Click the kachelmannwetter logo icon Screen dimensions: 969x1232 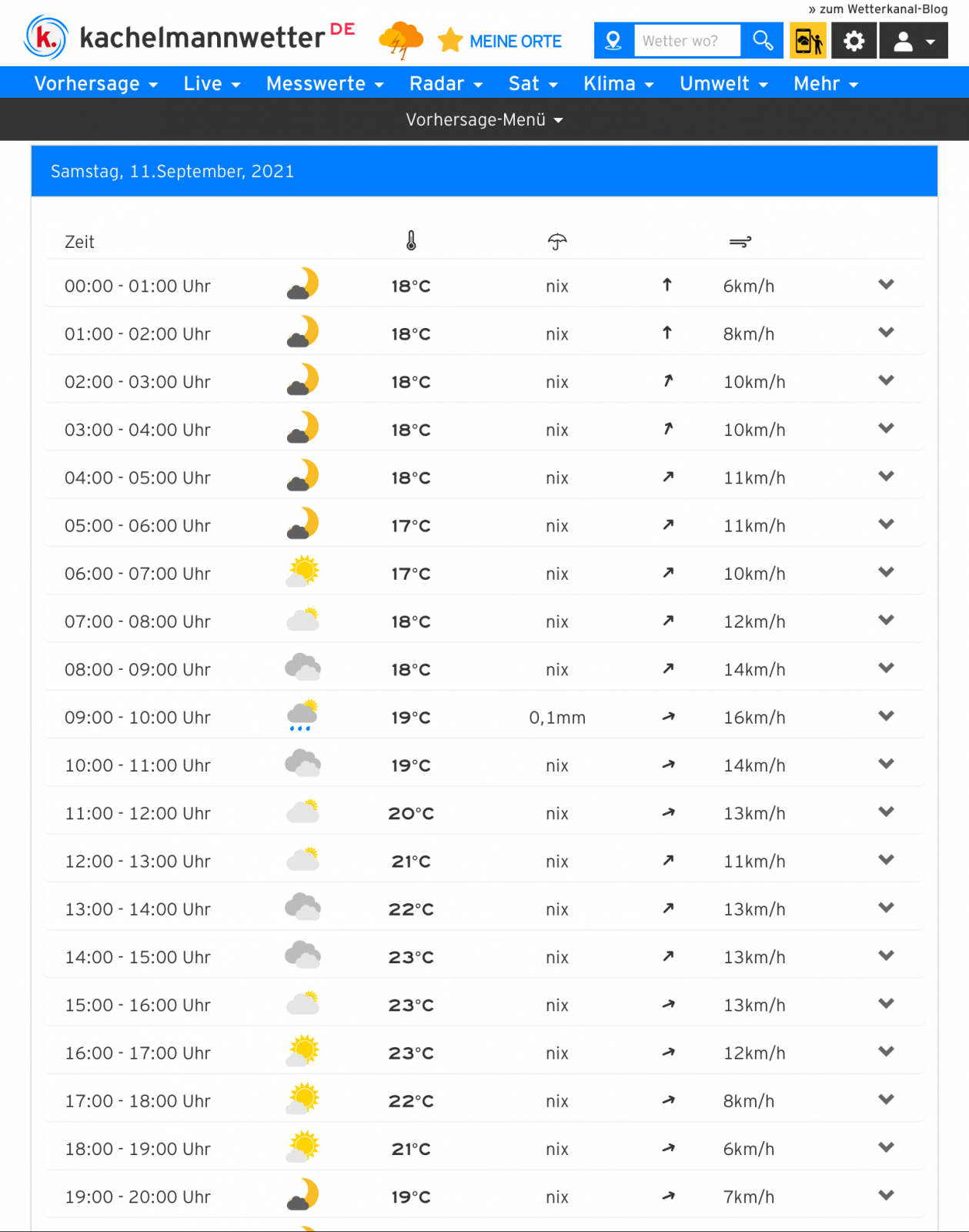[46, 38]
